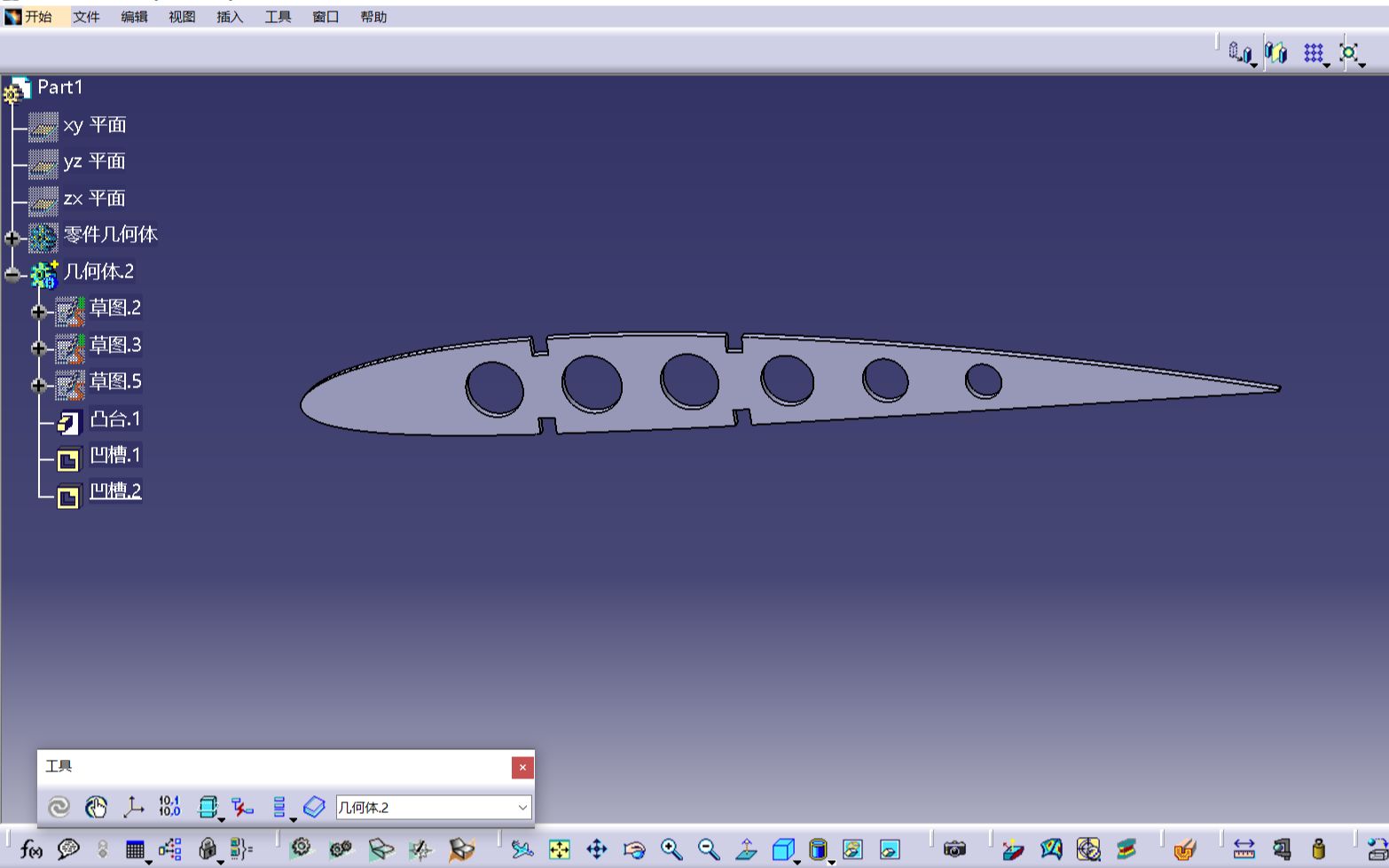This screenshot has height=868, width=1389.
Task: Close the 工具 floating toolbar
Action: pos(522,767)
